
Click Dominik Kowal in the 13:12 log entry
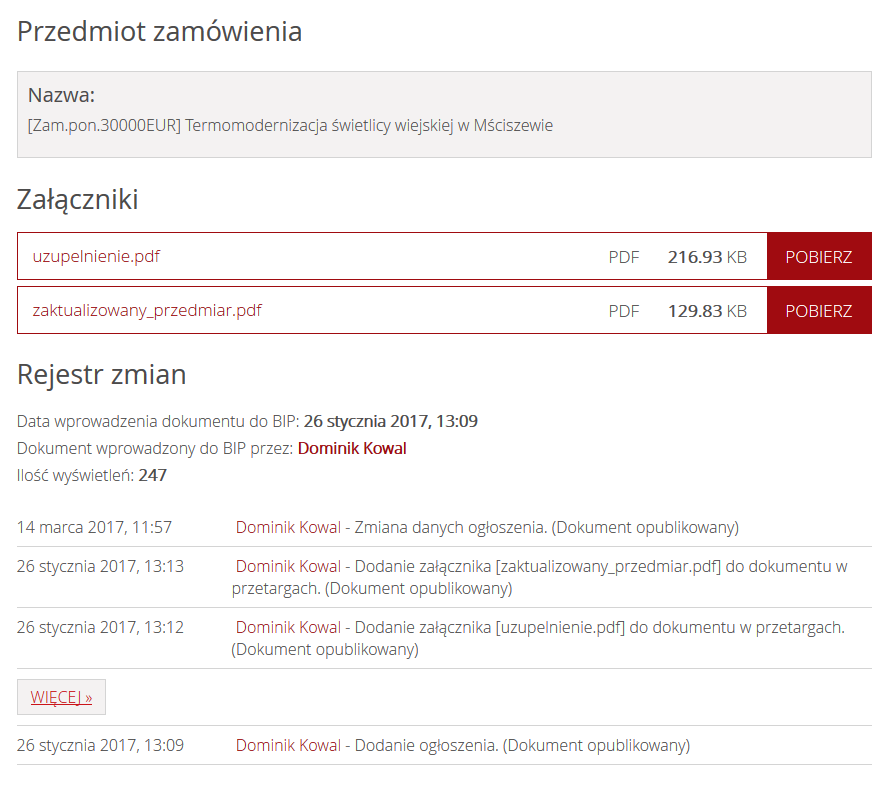tap(288, 627)
